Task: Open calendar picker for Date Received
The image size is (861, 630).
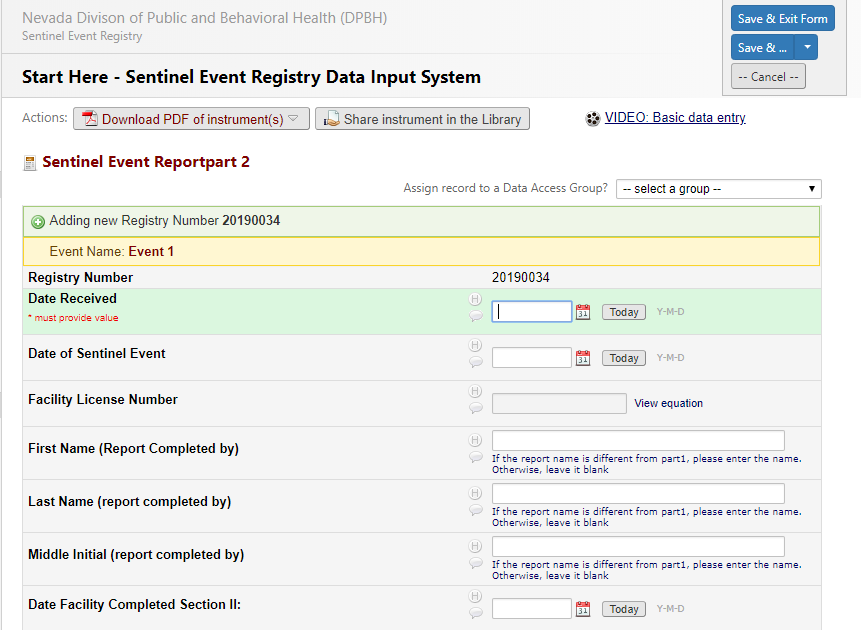Action: (x=583, y=312)
